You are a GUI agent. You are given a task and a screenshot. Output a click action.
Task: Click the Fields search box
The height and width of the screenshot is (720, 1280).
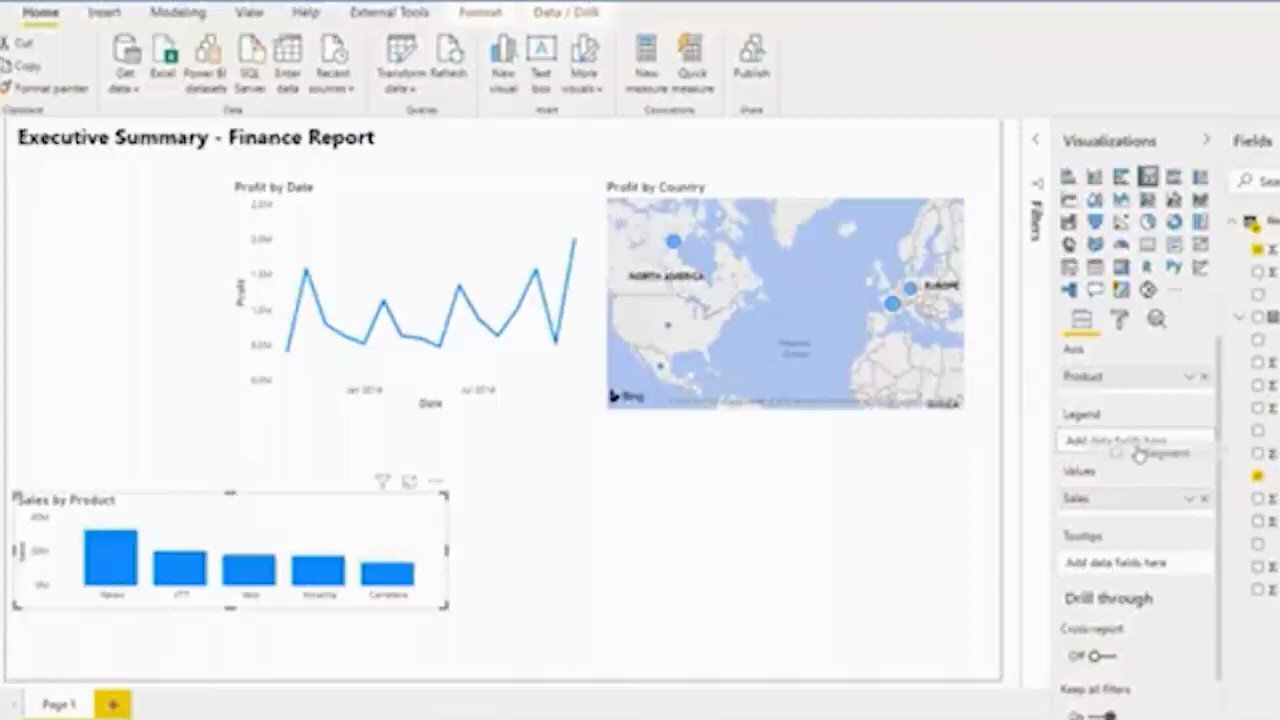[1262, 181]
